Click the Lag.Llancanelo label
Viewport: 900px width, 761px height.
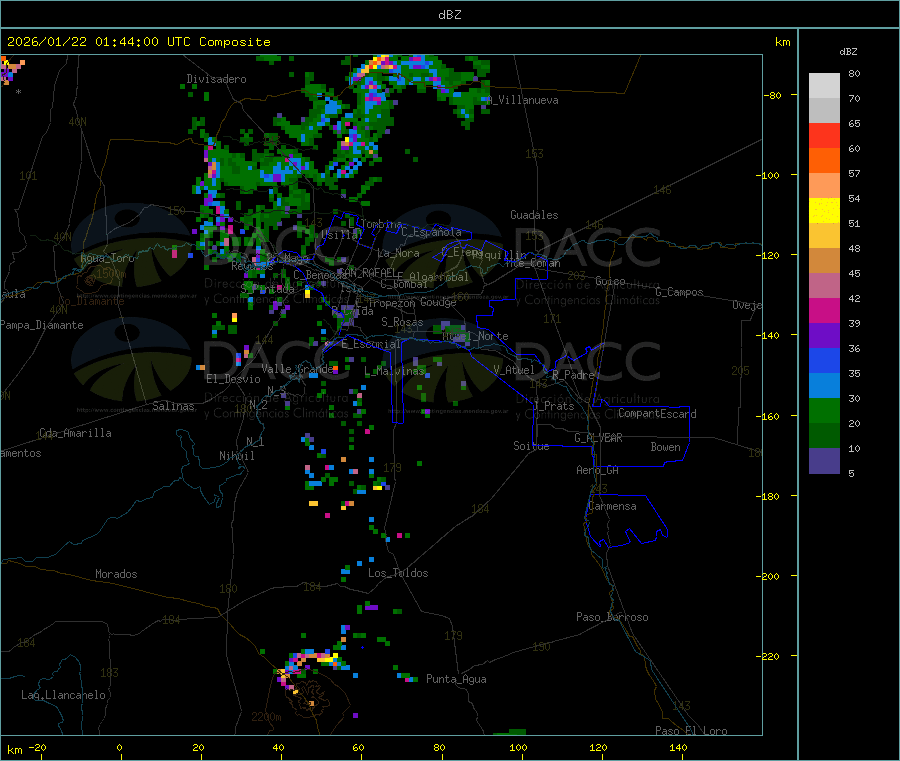(63, 696)
